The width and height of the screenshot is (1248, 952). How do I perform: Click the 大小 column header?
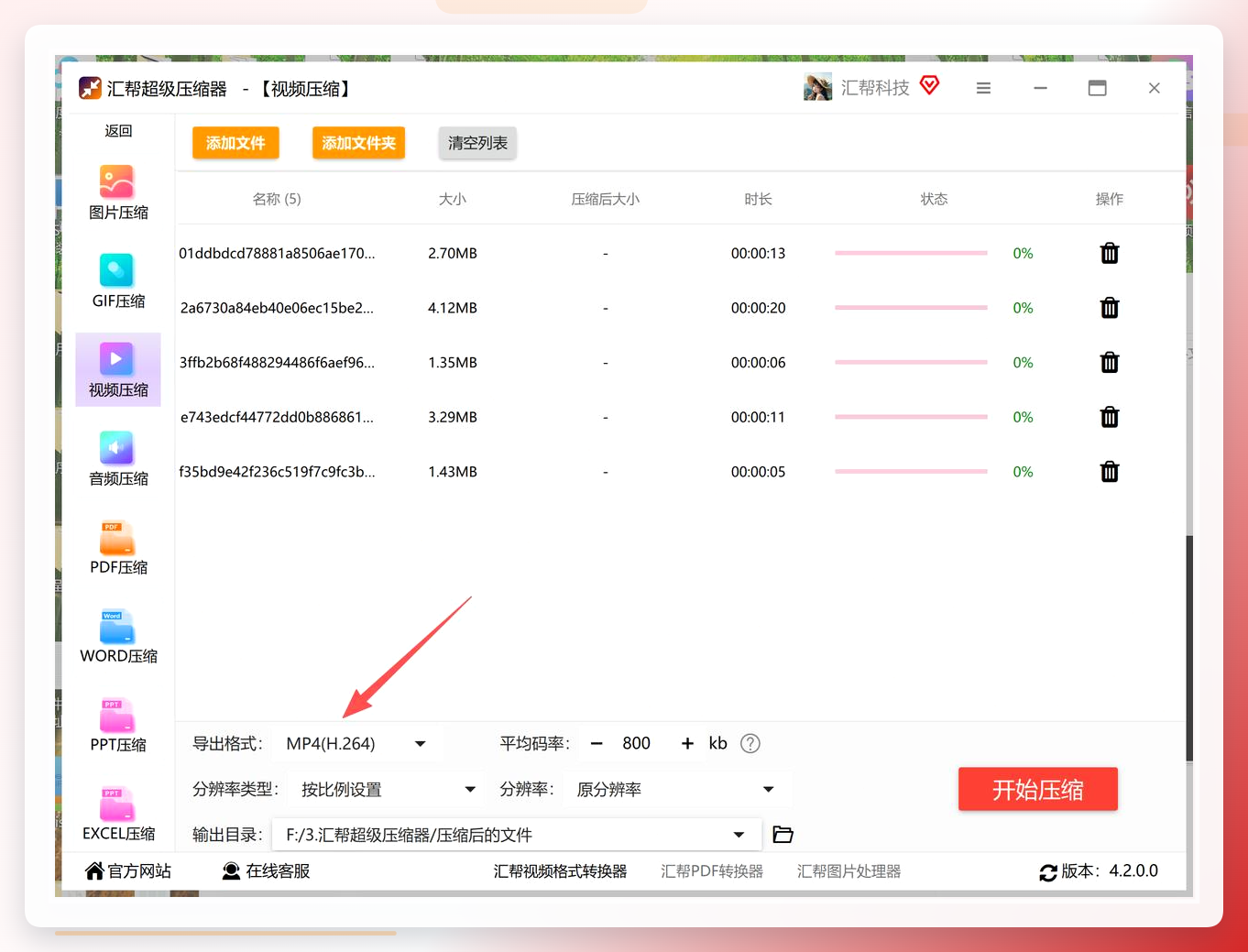click(453, 199)
